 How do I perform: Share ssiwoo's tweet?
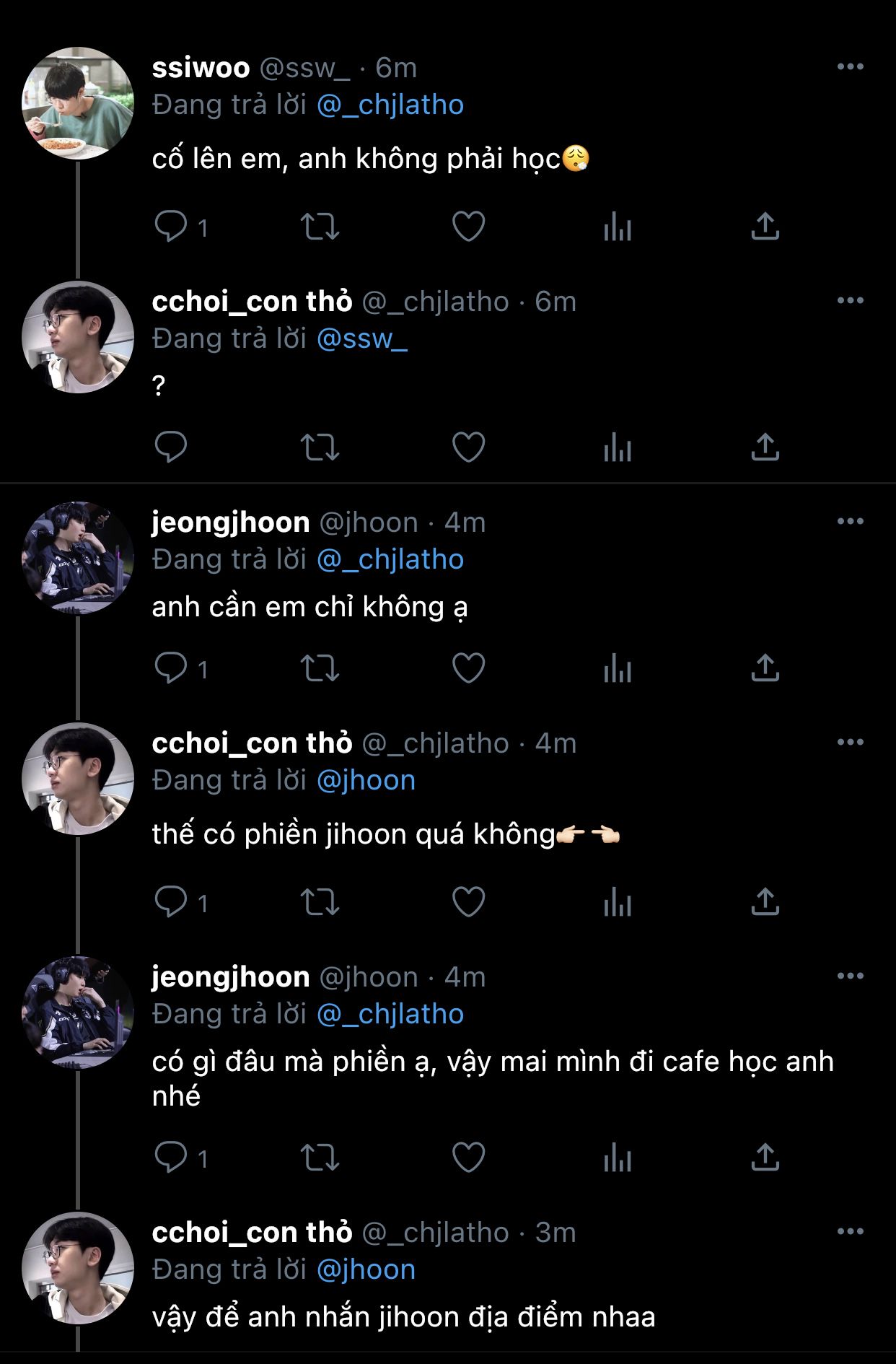tap(765, 227)
